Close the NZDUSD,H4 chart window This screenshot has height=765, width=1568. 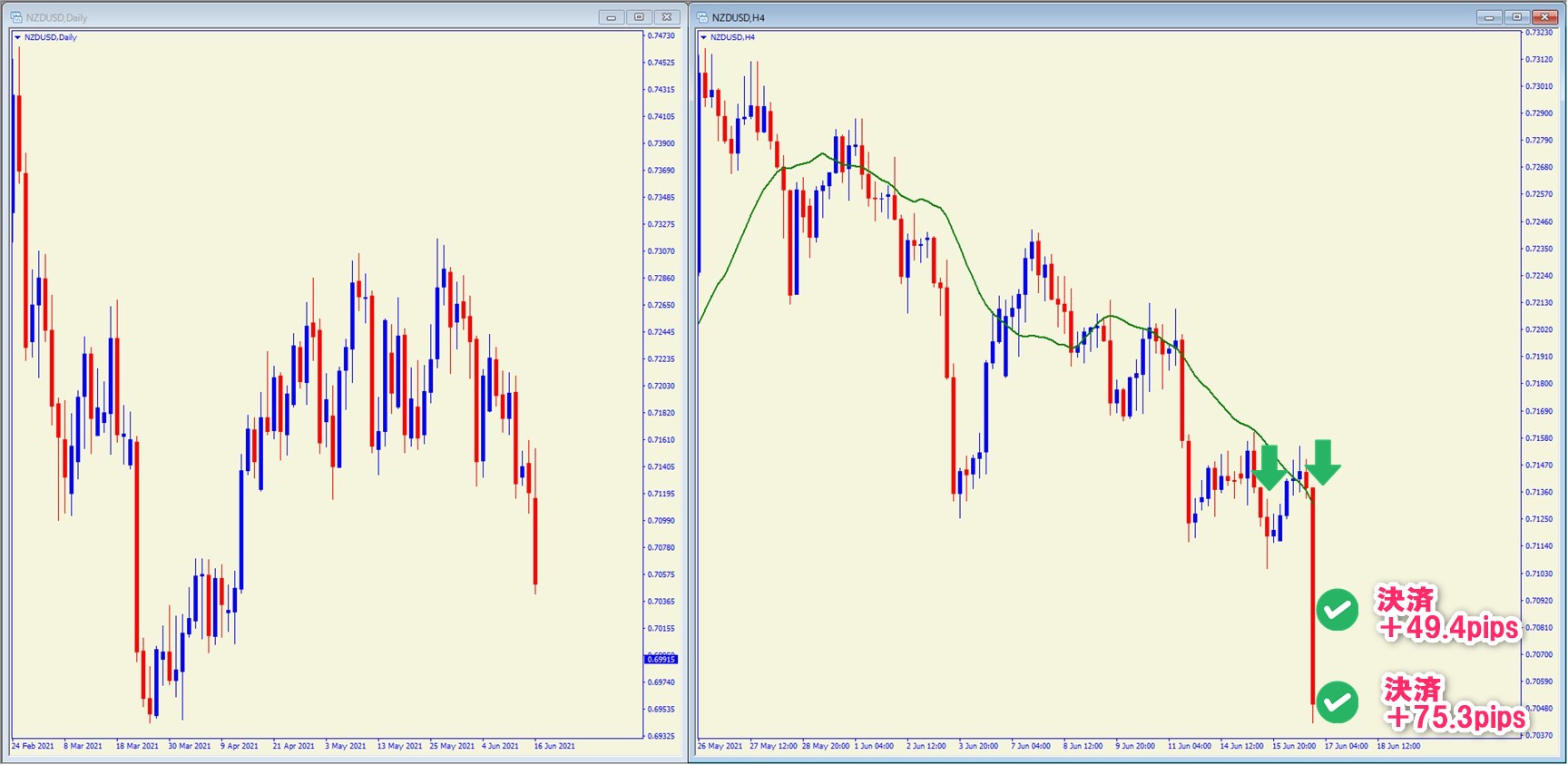click(1544, 17)
